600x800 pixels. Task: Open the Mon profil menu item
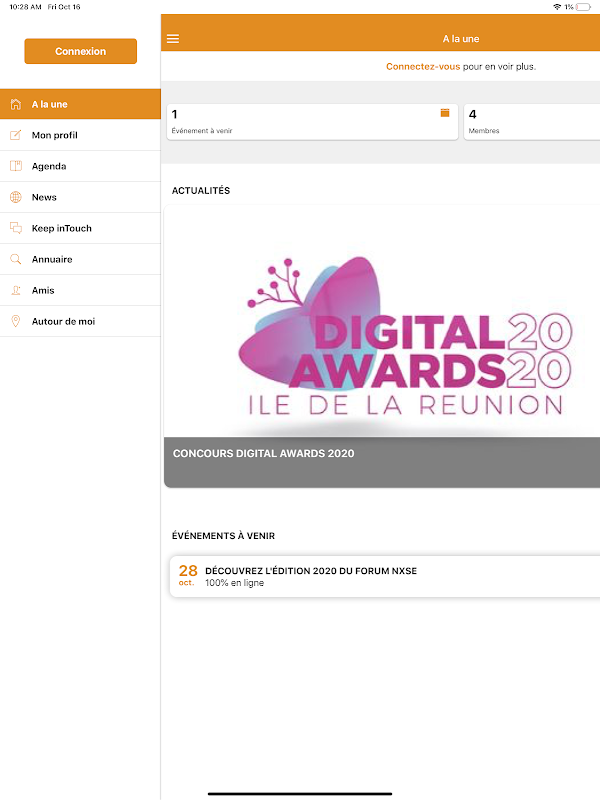(81, 135)
